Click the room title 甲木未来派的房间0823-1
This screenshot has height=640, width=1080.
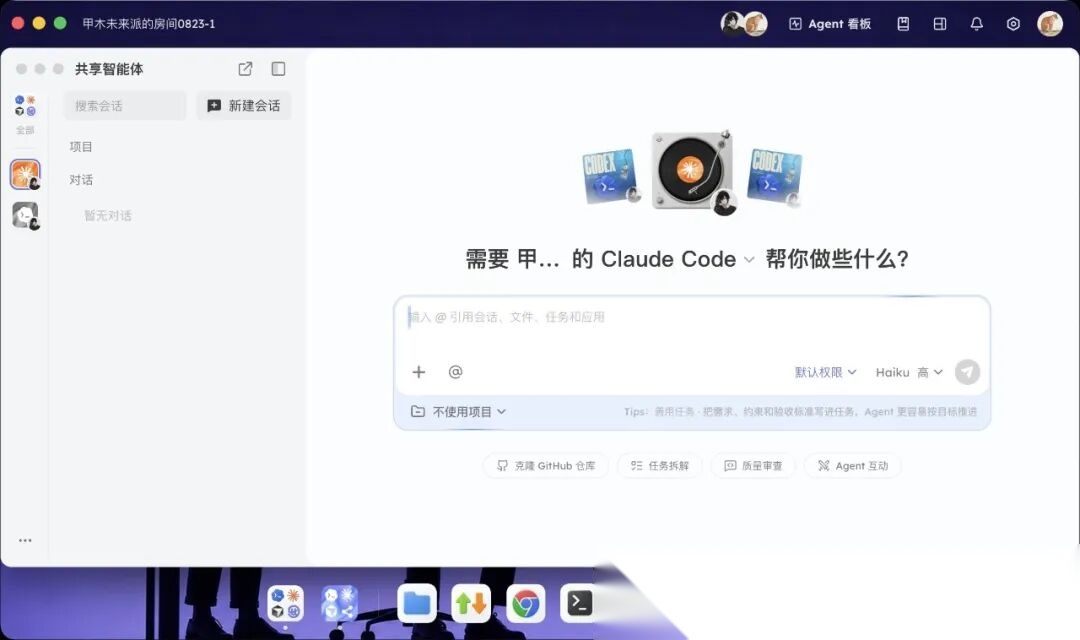click(x=149, y=24)
